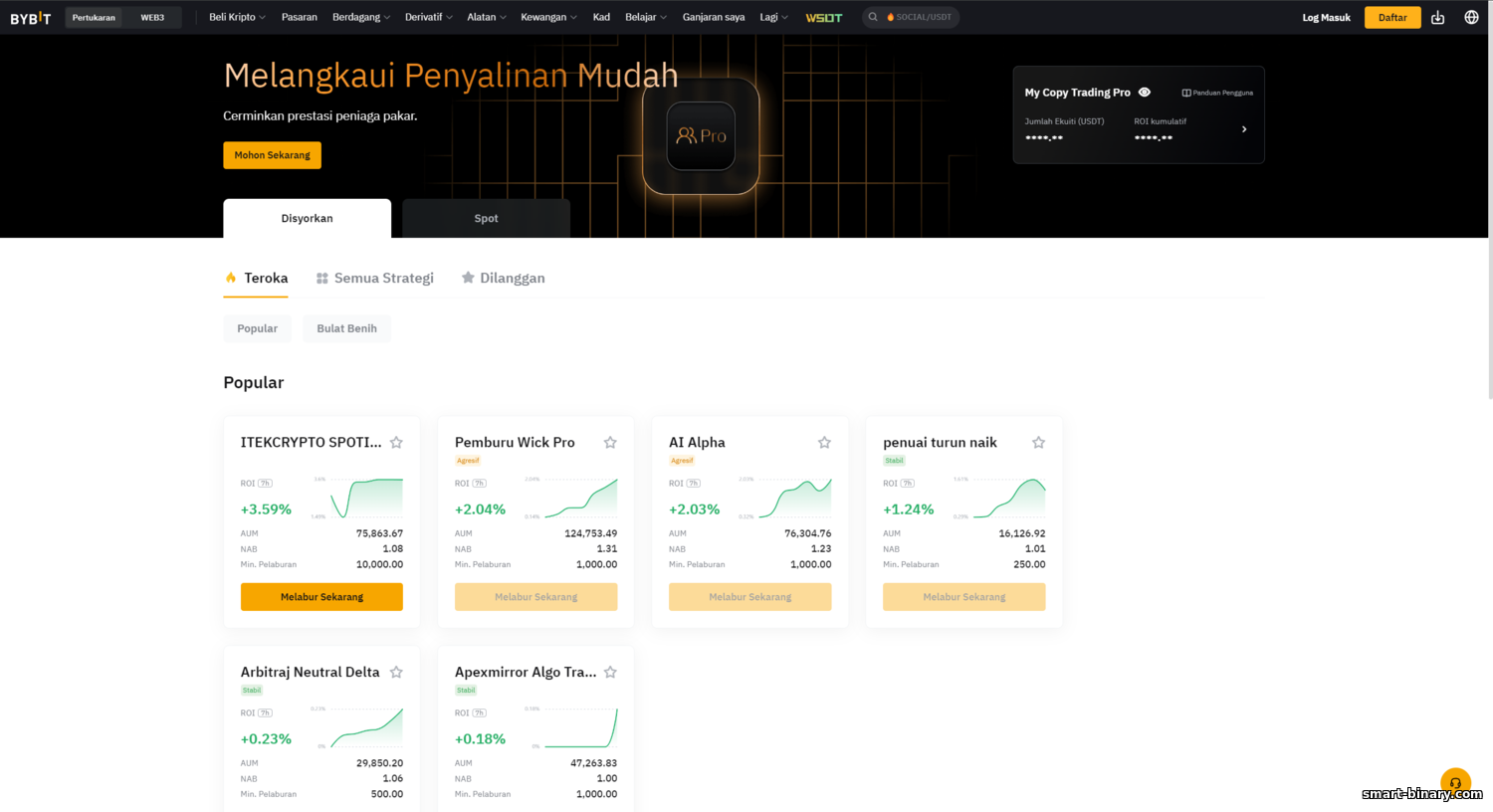
Task: Expand the Alatan dropdown
Action: pyautogui.click(x=487, y=17)
